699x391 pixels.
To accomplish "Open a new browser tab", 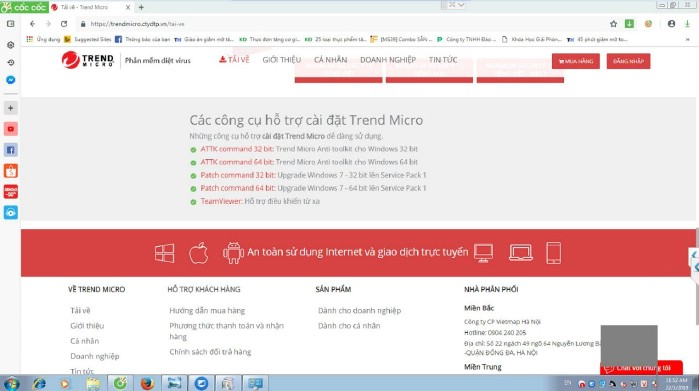I will pos(141,7).
